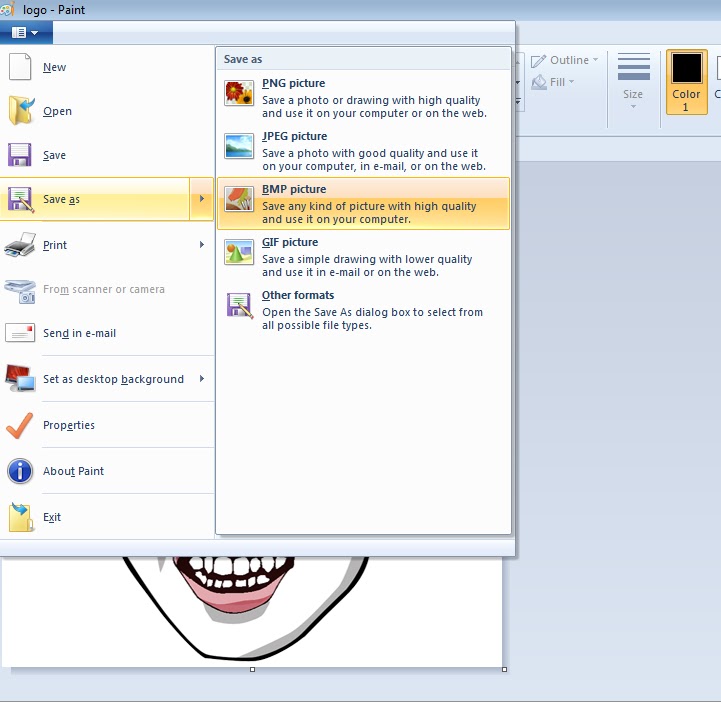Save image as BMP picture
The width and height of the screenshot is (721, 703).
(x=363, y=203)
